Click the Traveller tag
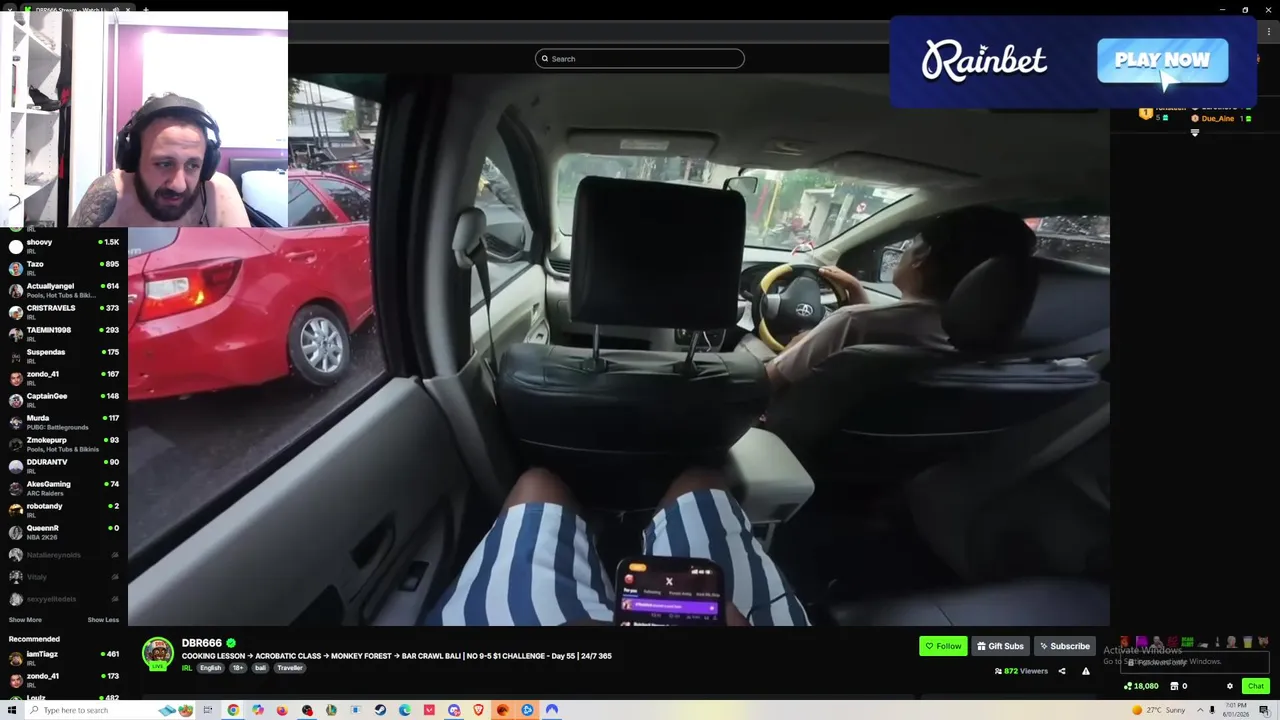The image size is (1280, 720). tap(290, 668)
